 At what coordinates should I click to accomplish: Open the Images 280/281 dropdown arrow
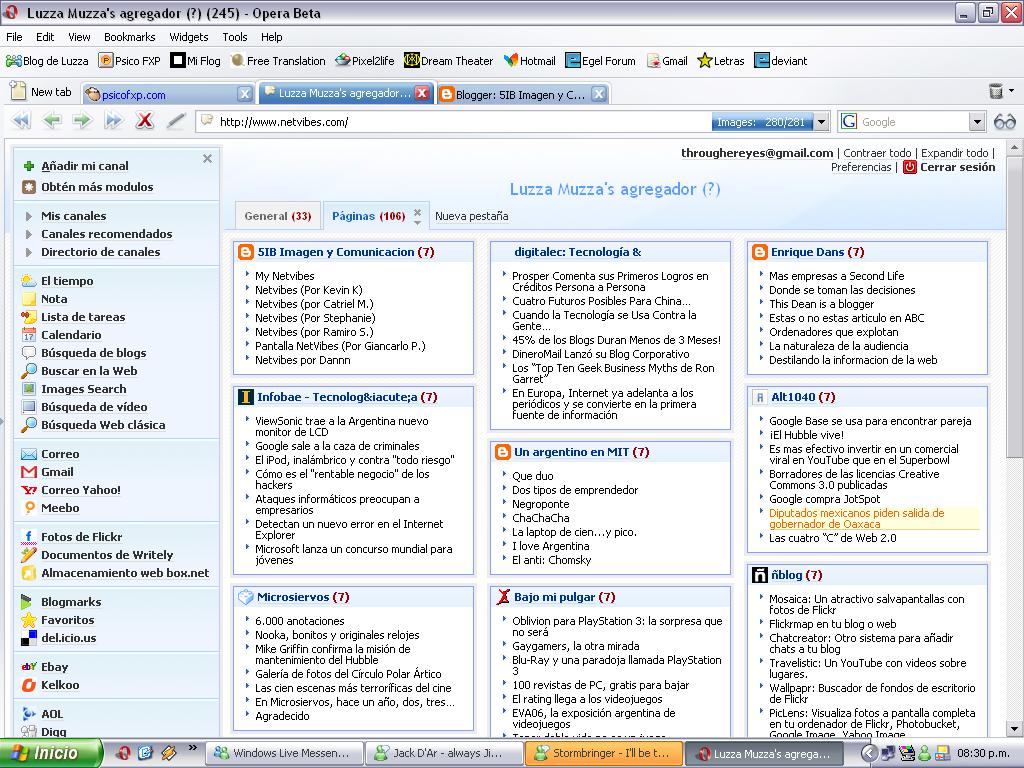click(822, 121)
